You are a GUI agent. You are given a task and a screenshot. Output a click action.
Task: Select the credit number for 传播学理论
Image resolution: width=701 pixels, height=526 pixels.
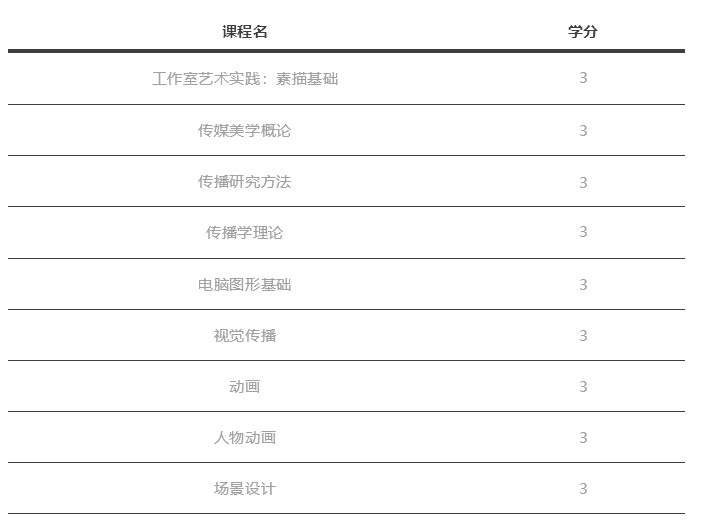(x=583, y=232)
